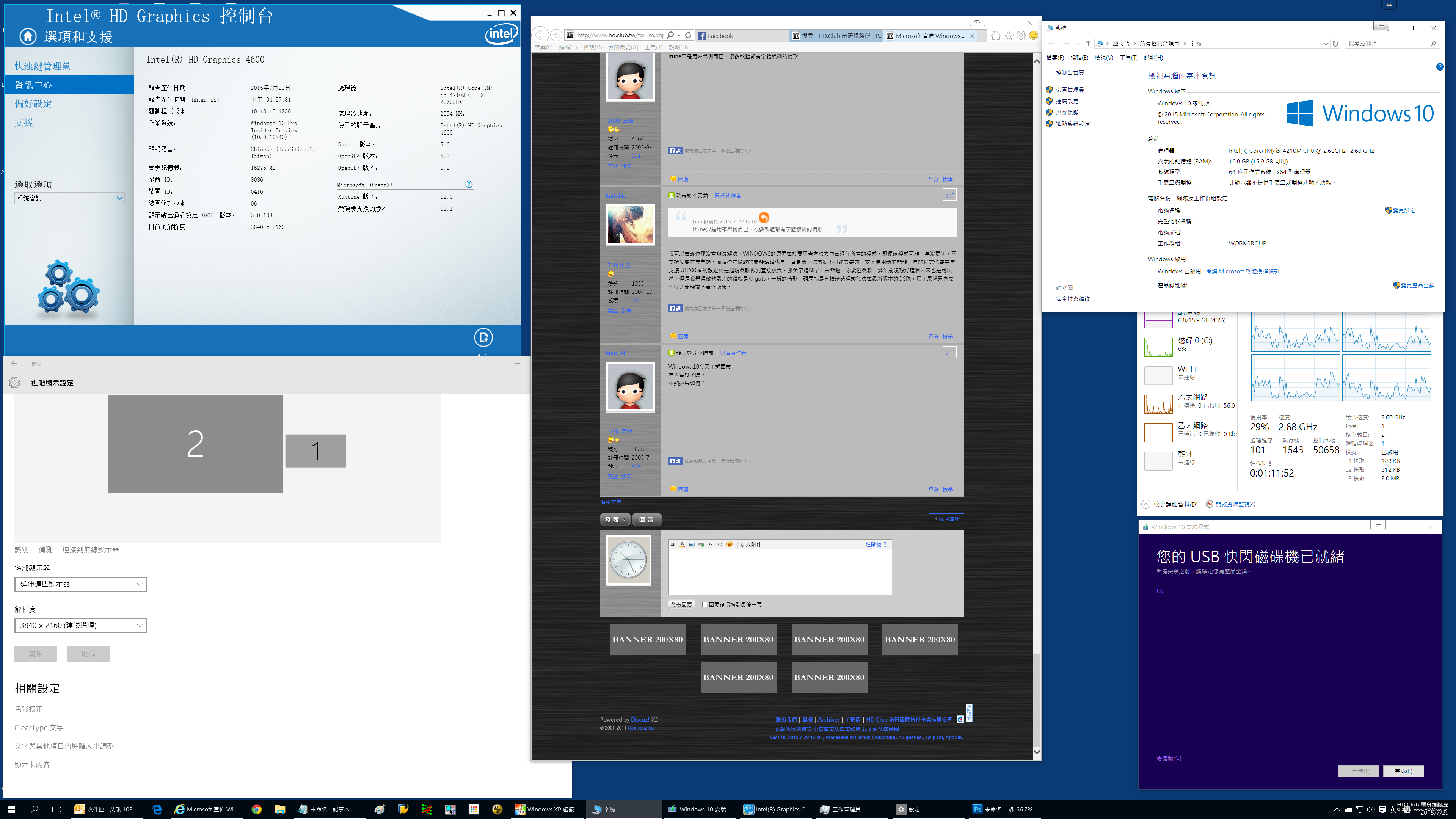
Task: Open Chrome from the taskbar
Action: point(257,810)
